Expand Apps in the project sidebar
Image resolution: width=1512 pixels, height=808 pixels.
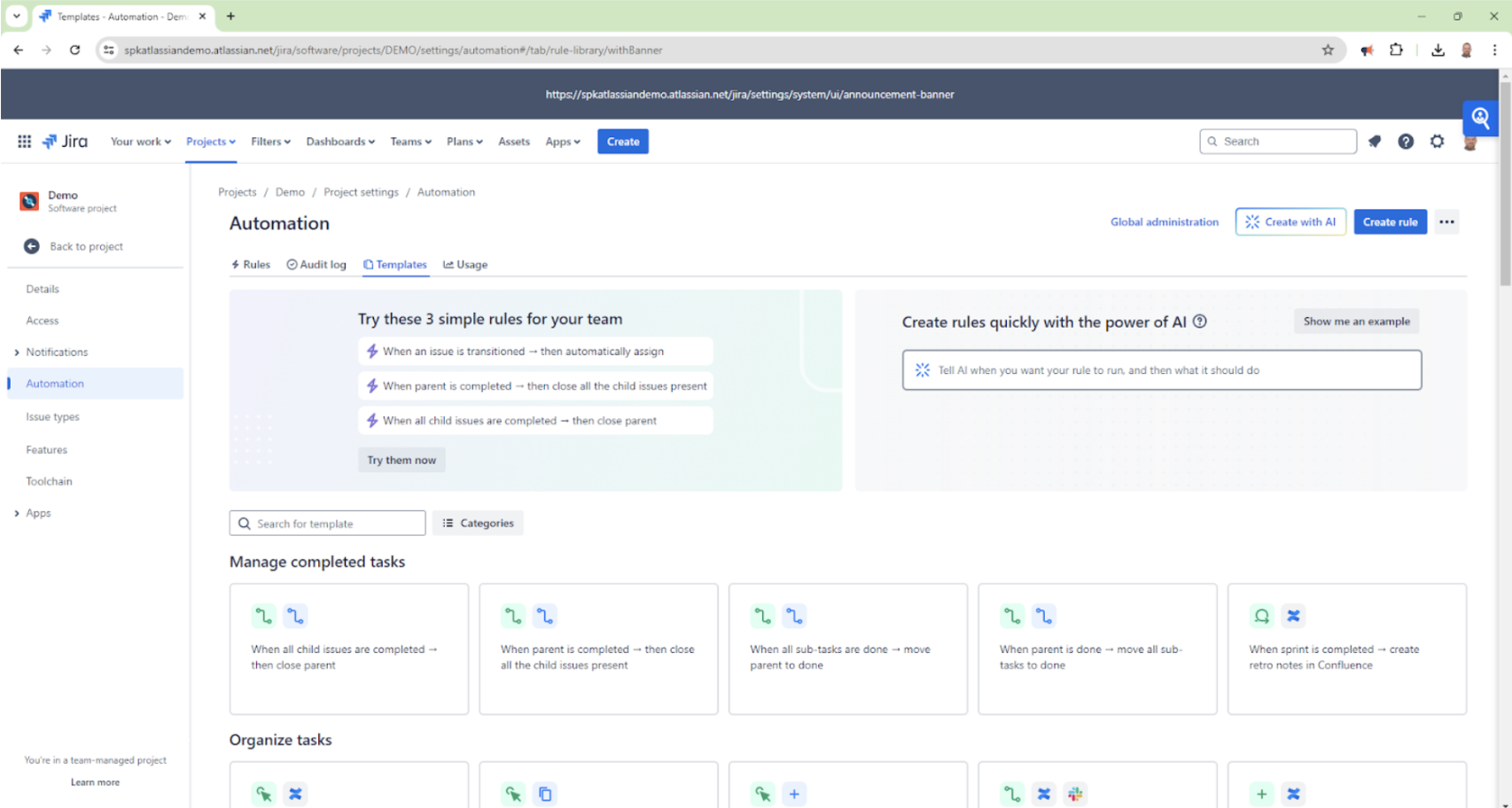pyautogui.click(x=17, y=514)
